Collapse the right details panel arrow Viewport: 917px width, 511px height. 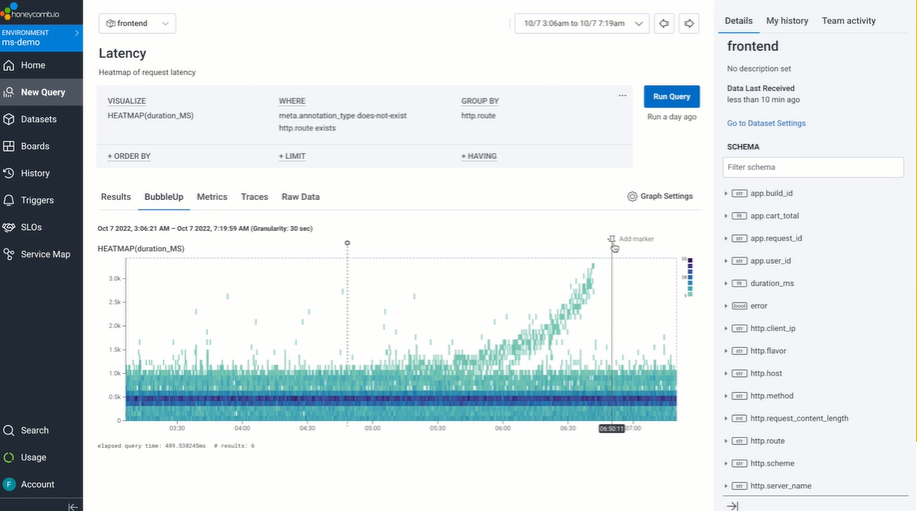(732, 506)
